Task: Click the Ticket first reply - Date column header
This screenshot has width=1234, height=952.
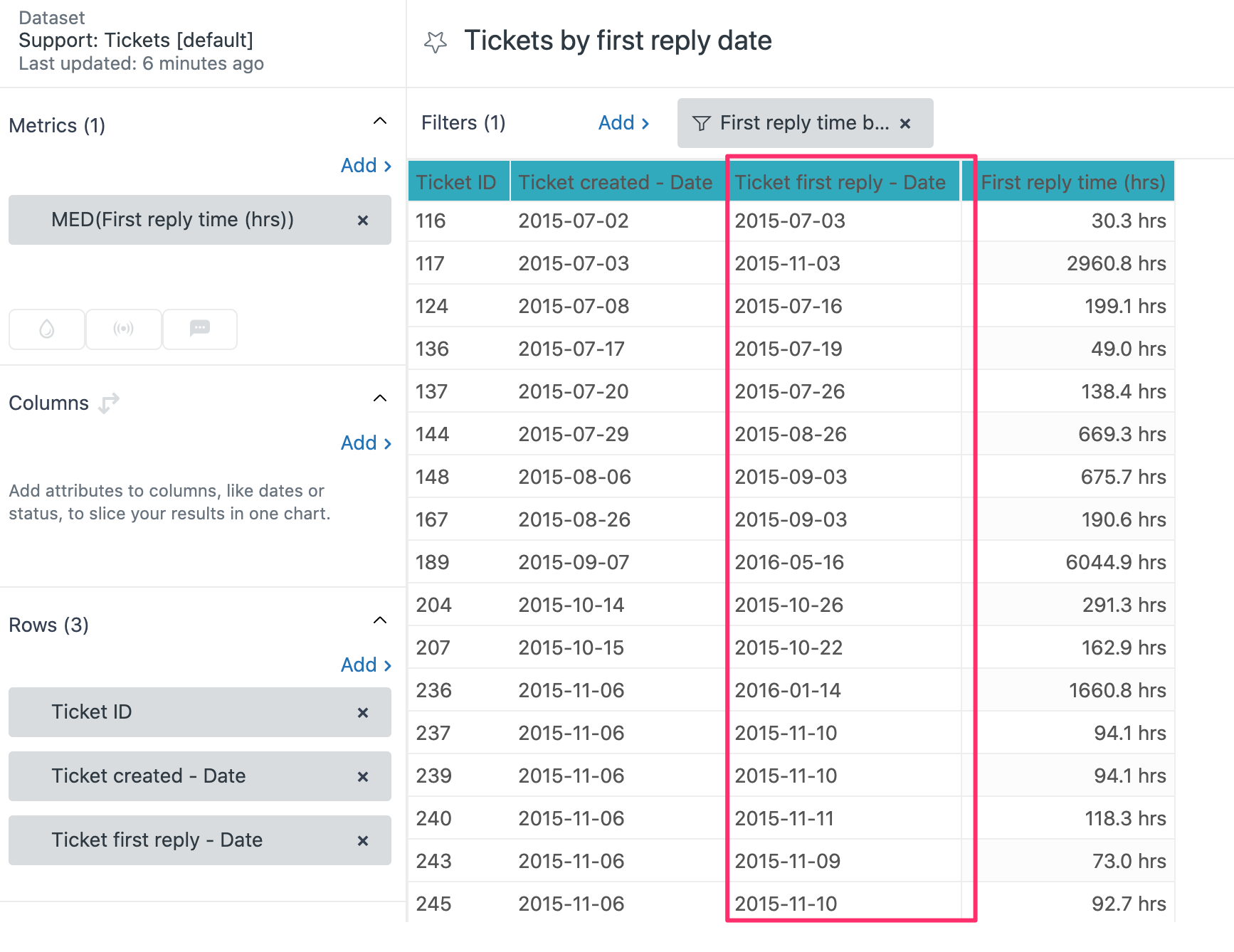Action: tap(840, 183)
